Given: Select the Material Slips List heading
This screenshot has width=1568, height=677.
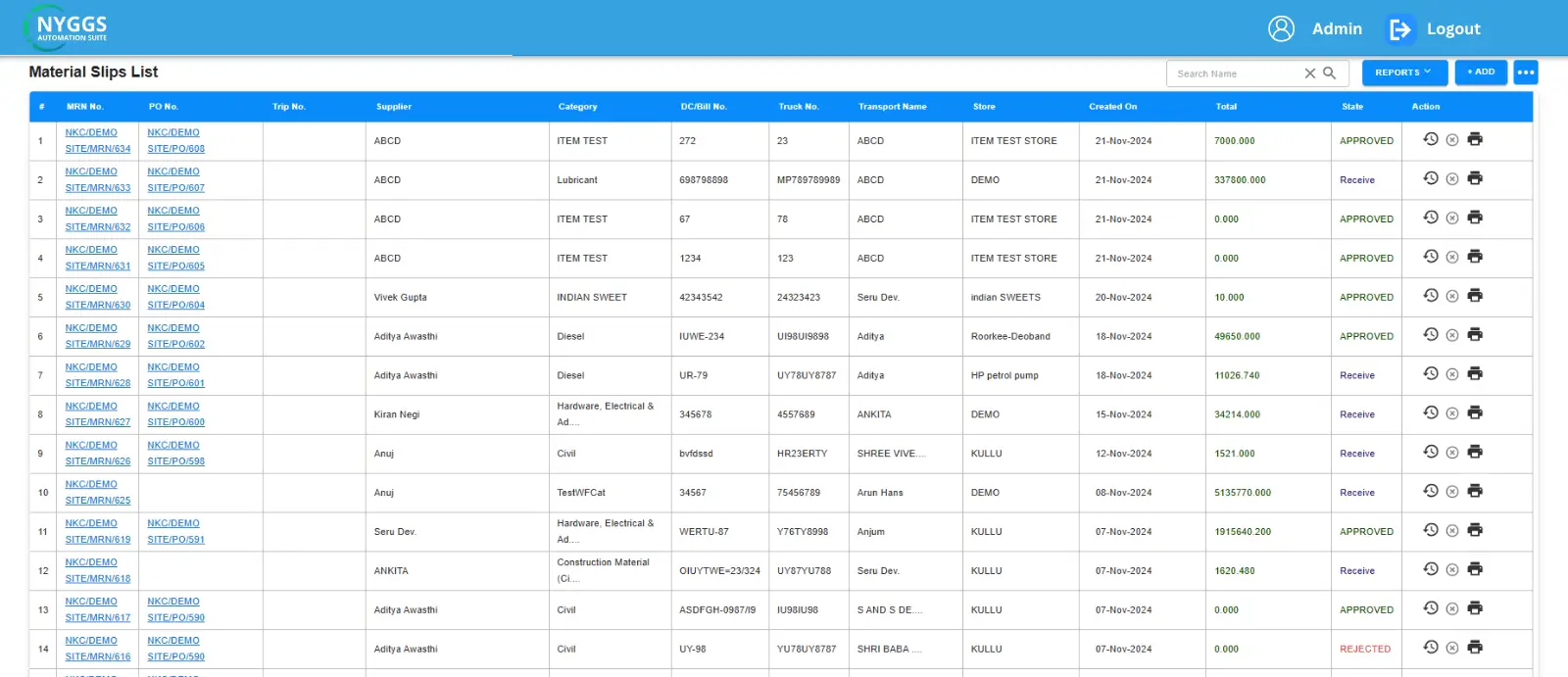Looking at the screenshot, I should coord(93,72).
